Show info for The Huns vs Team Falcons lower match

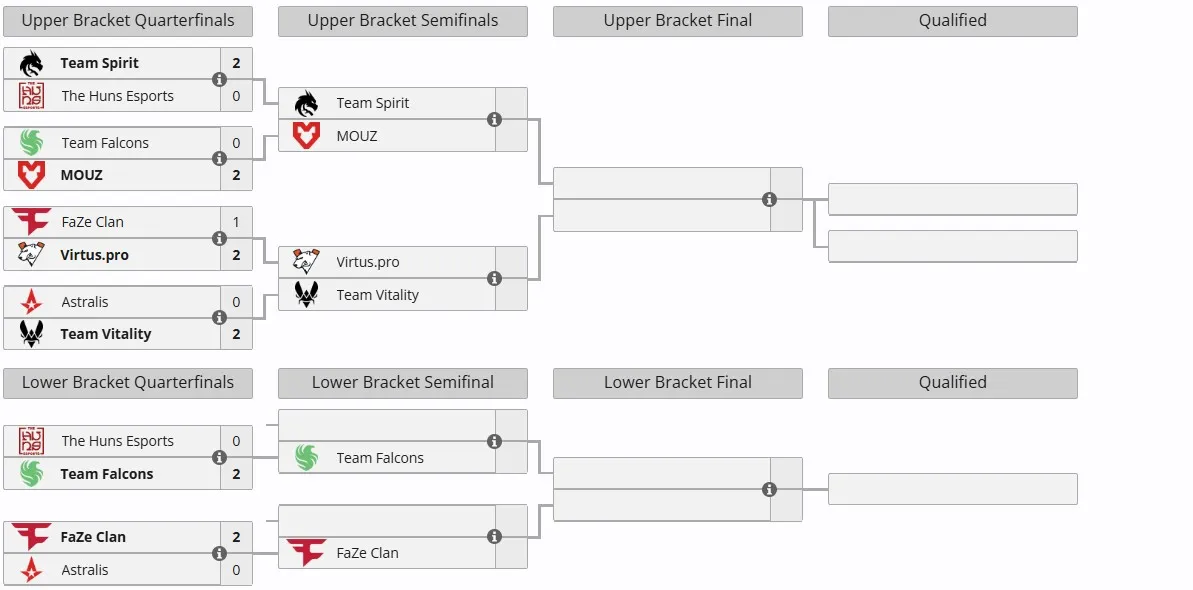tap(219, 457)
